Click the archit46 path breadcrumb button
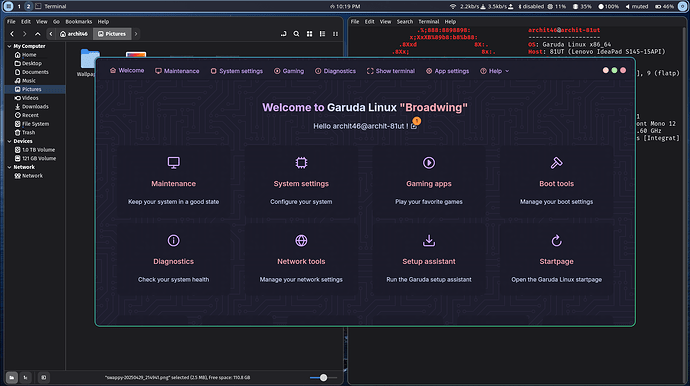The height and width of the screenshot is (386, 690). pyautogui.click(x=74, y=34)
